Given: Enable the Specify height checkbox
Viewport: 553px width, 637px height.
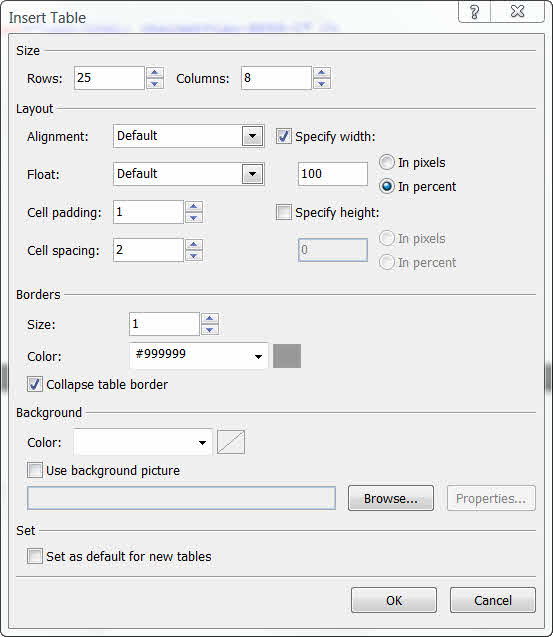Looking at the screenshot, I should point(284,212).
